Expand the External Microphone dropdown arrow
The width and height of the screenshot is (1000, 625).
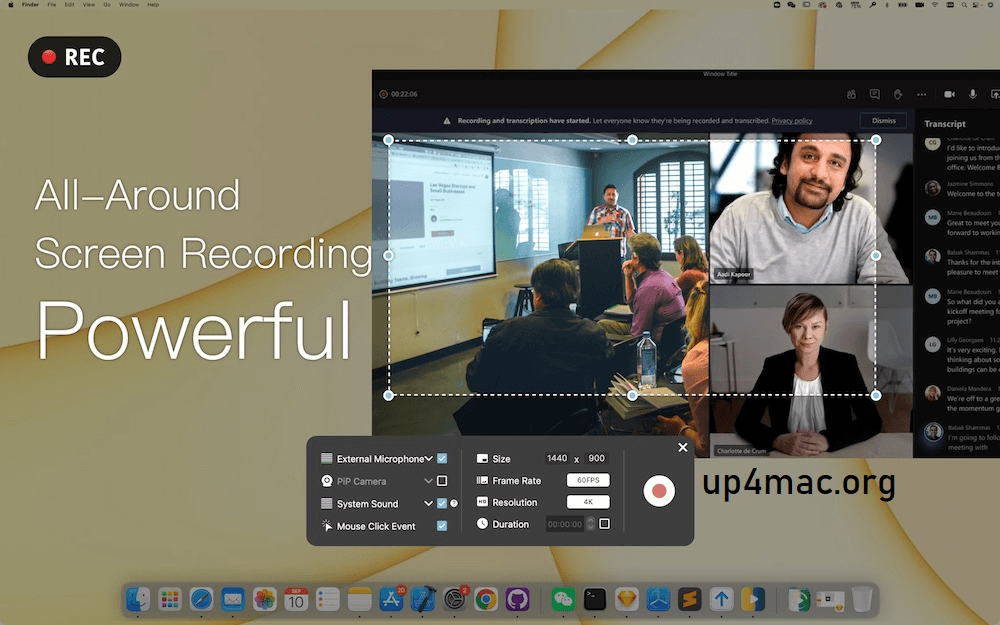[x=429, y=459]
